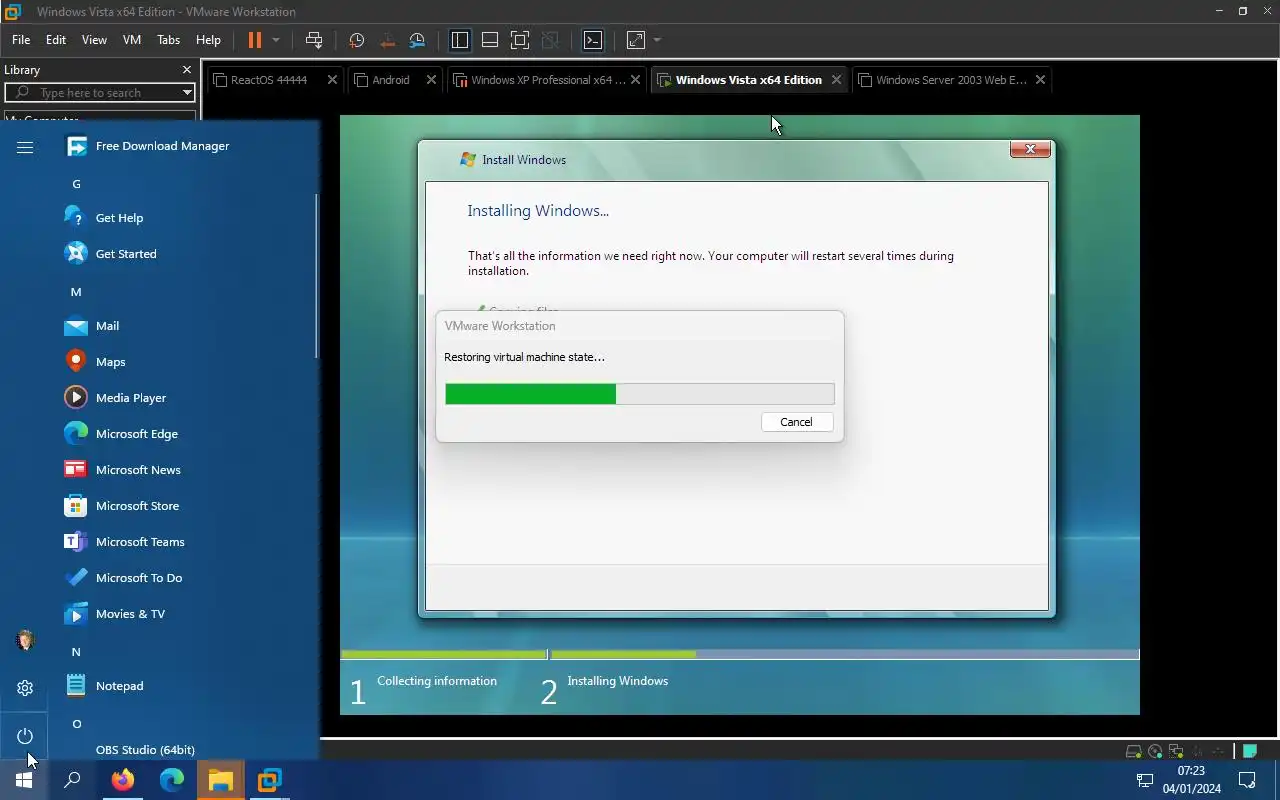Open the stretch mode dropdown arrow
Screen dimensions: 1280x800
[657, 40]
